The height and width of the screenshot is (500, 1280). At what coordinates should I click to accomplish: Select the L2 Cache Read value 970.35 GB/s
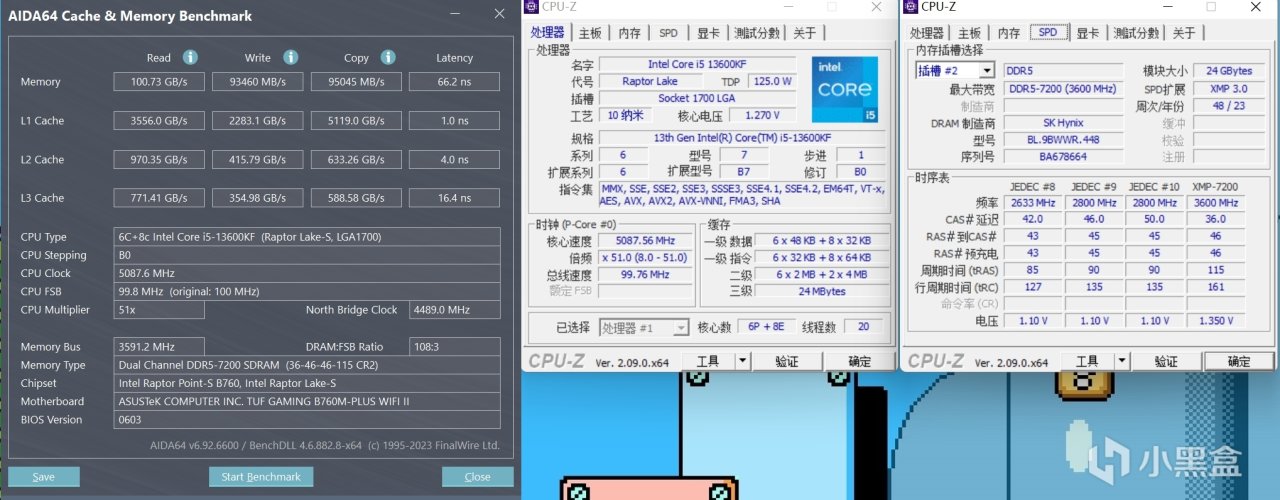[158, 159]
